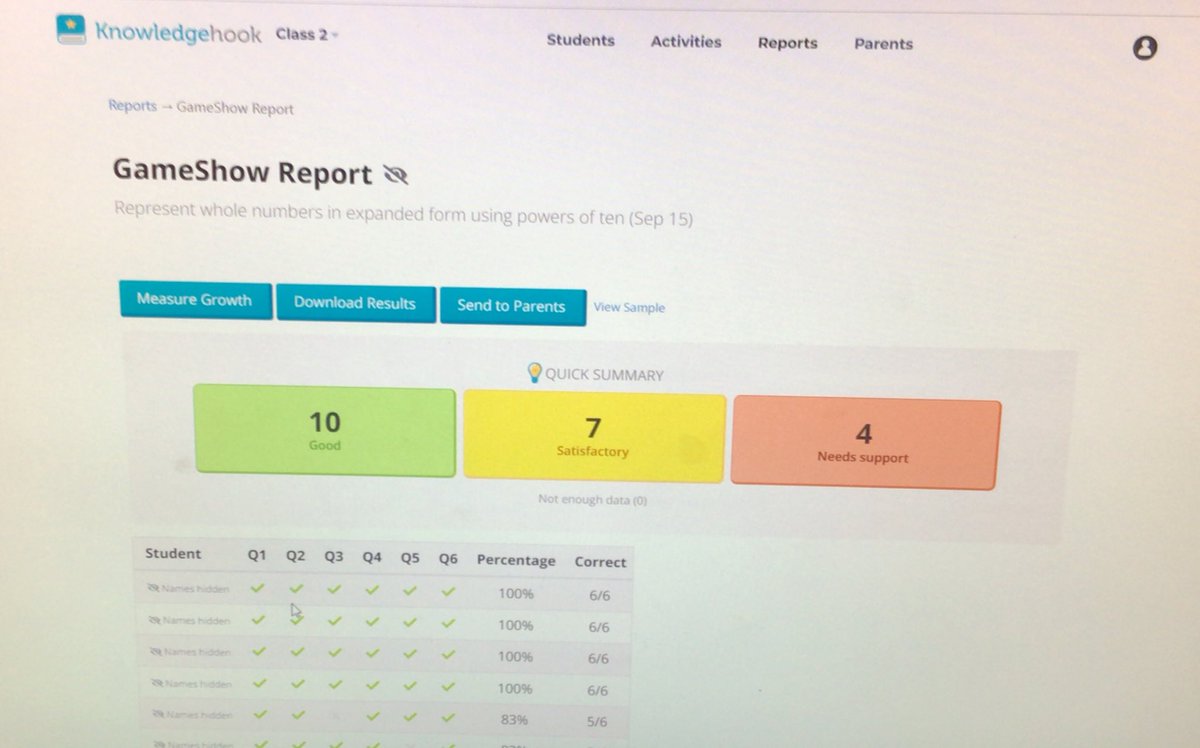Open the user profile avatar icon
1200x748 pixels.
tap(1145, 48)
